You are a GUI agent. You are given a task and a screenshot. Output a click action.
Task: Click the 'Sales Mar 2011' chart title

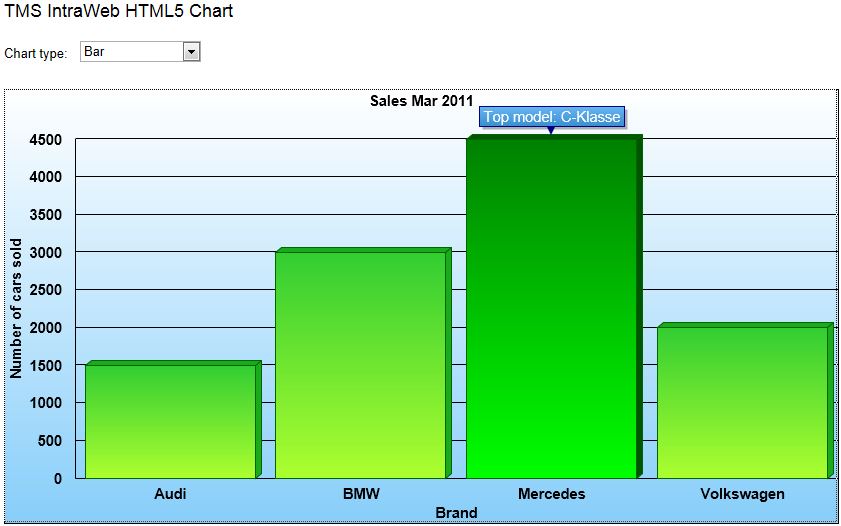(421, 101)
